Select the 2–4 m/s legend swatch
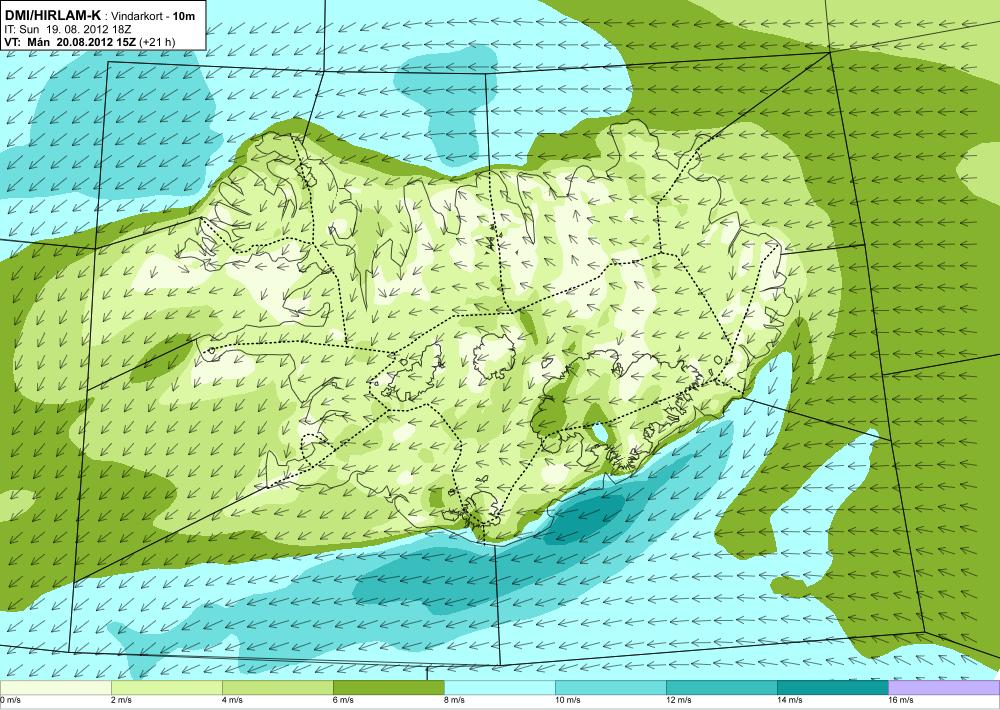 click(x=166, y=688)
